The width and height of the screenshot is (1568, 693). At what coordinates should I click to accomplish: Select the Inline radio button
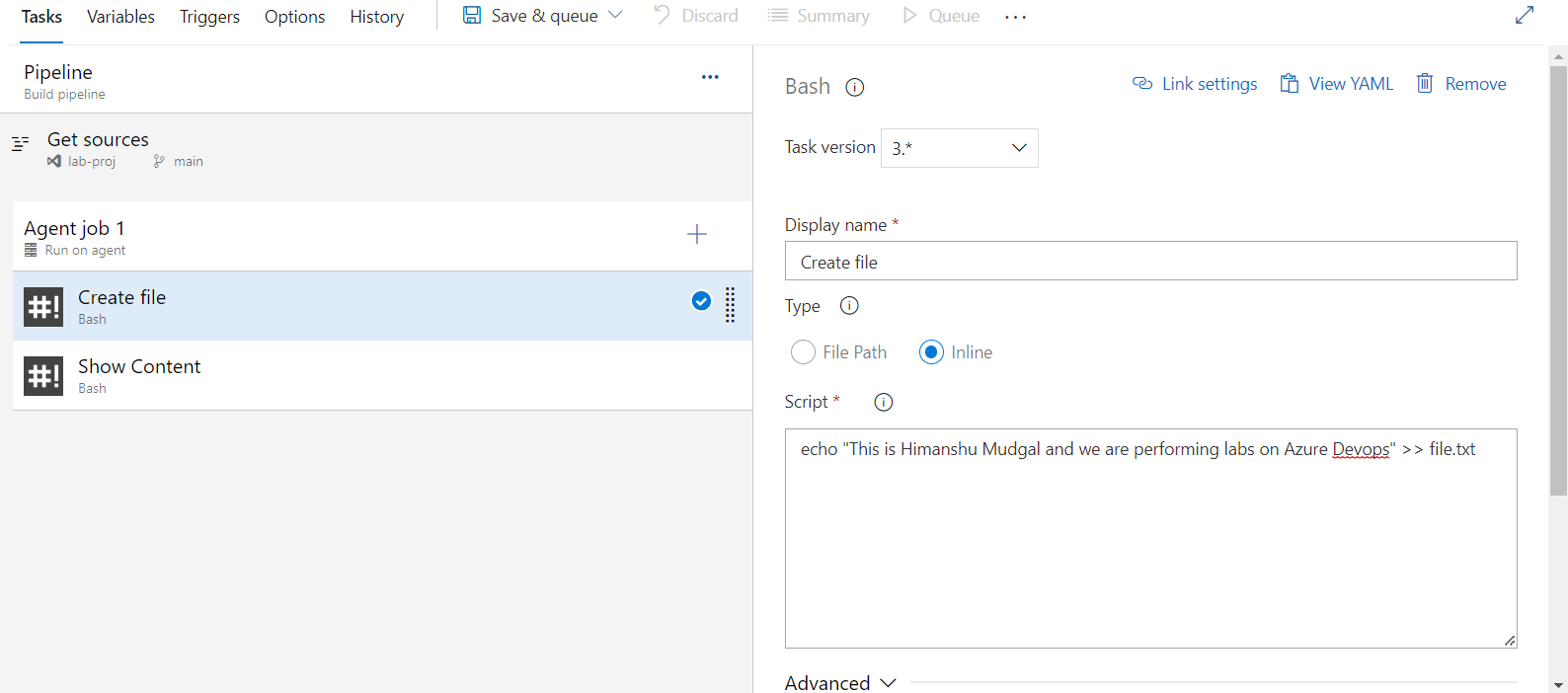pyautogui.click(x=931, y=352)
